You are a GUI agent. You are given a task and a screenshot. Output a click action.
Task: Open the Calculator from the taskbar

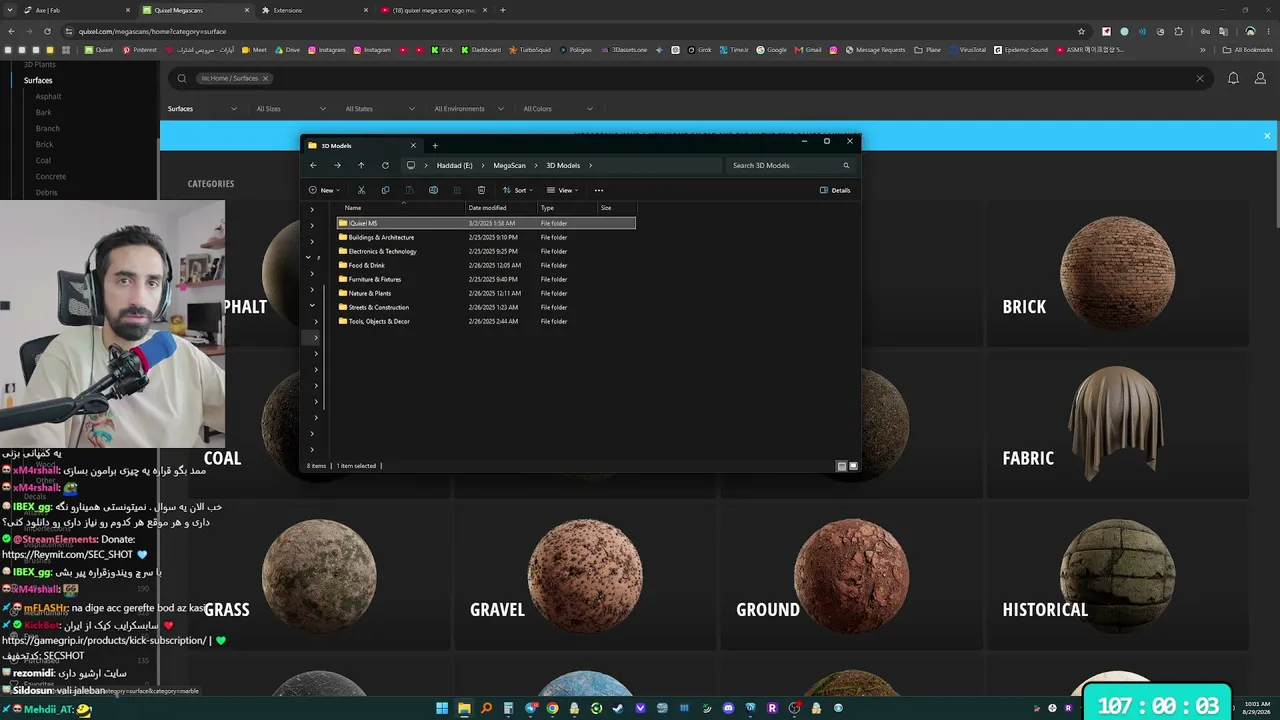[x=508, y=708]
